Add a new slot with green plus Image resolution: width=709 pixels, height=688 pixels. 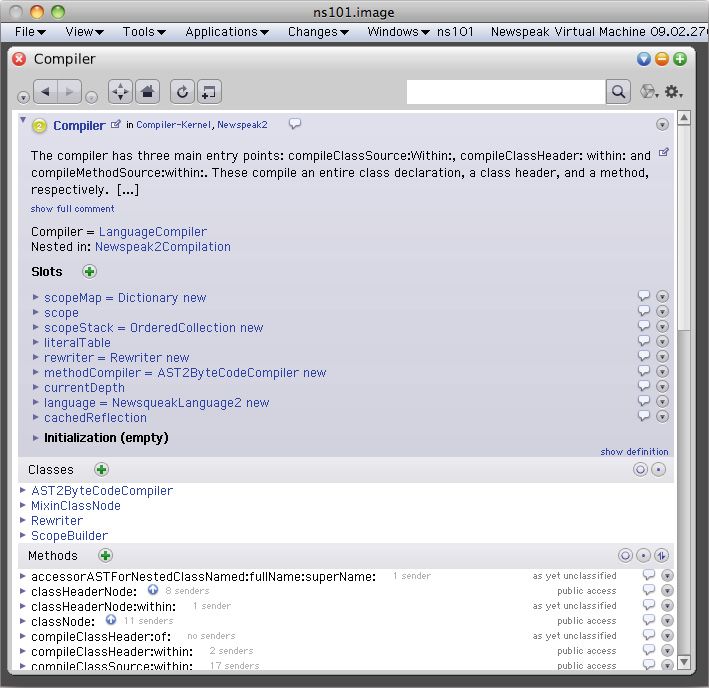click(x=90, y=272)
